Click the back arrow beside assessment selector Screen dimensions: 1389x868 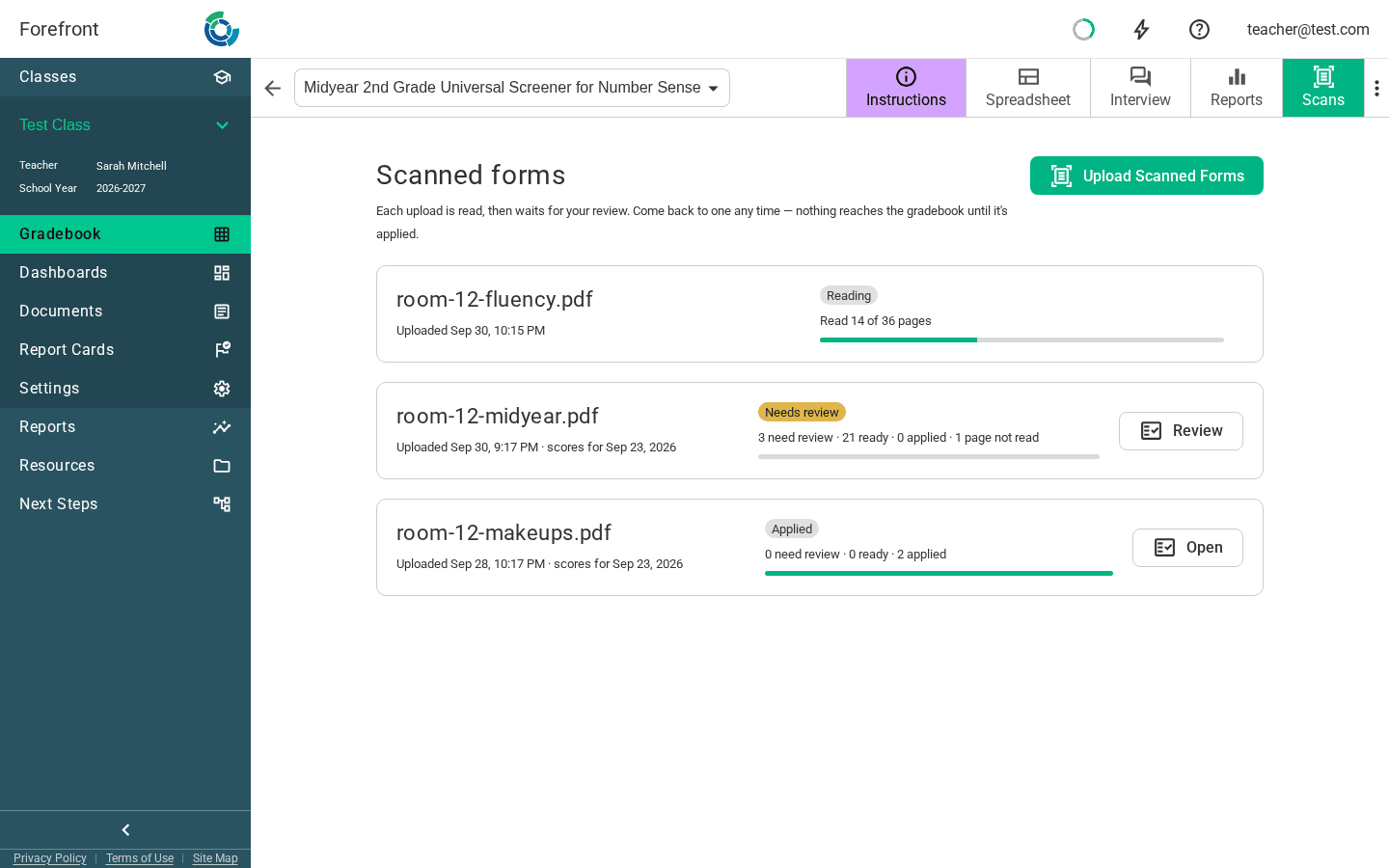(273, 88)
